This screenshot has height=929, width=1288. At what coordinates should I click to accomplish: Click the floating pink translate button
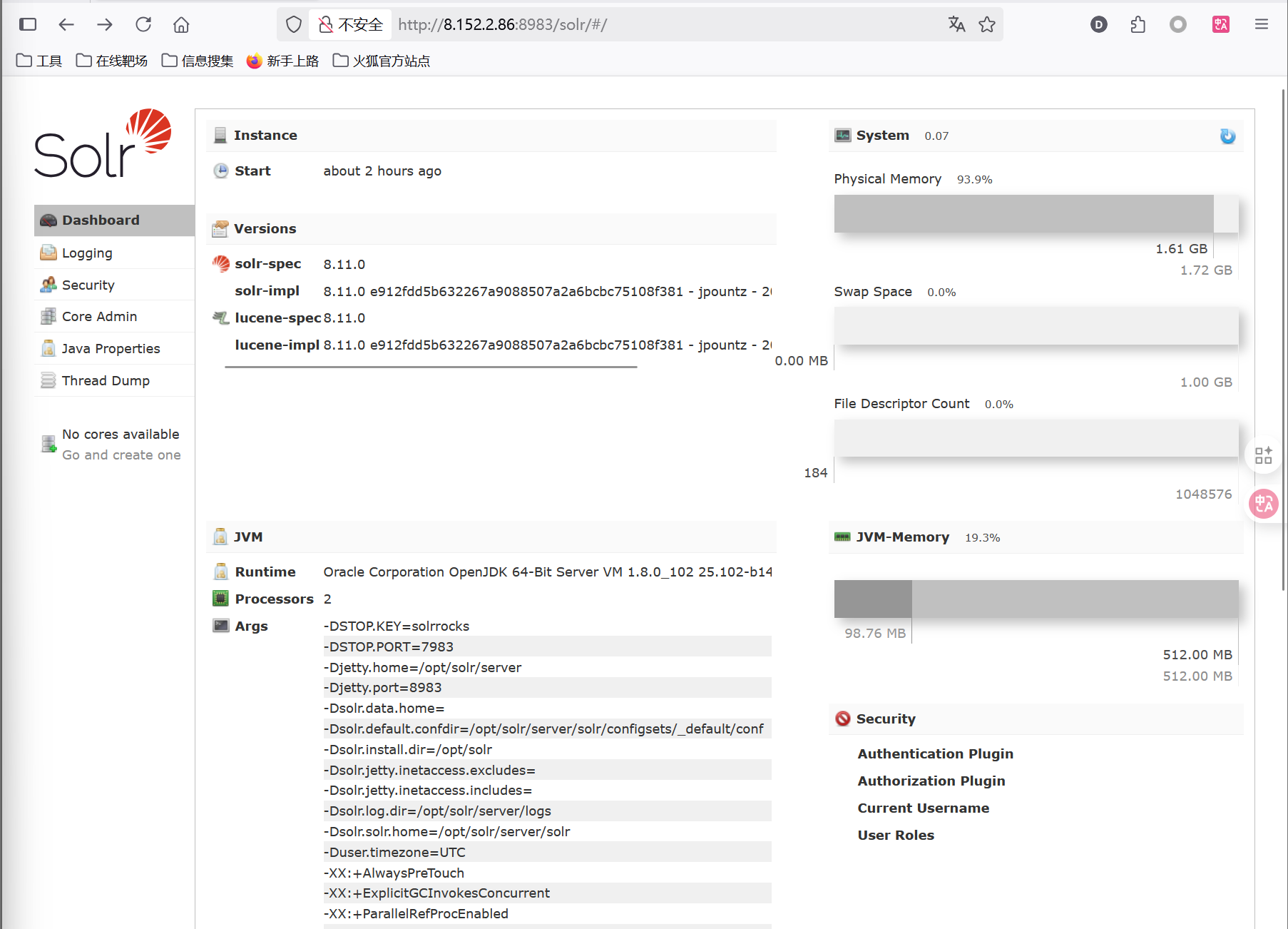(1264, 504)
